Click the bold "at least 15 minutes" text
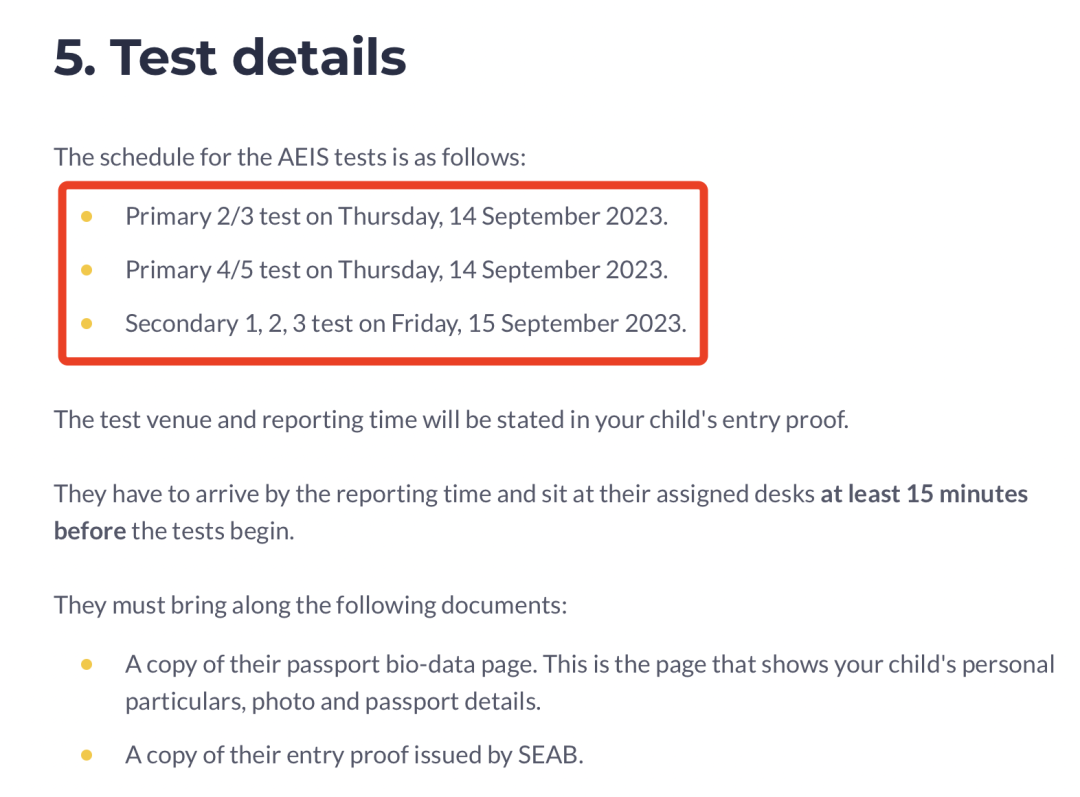This screenshot has width=1080, height=797. click(924, 494)
